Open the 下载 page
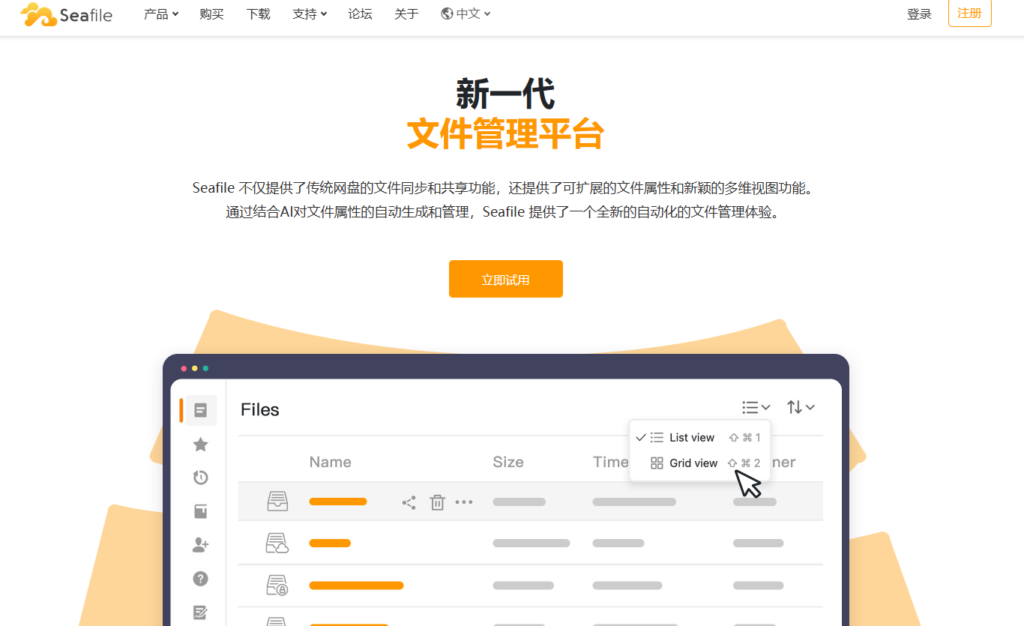1024x626 pixels. pyautogui.click(x=258, y=14)
